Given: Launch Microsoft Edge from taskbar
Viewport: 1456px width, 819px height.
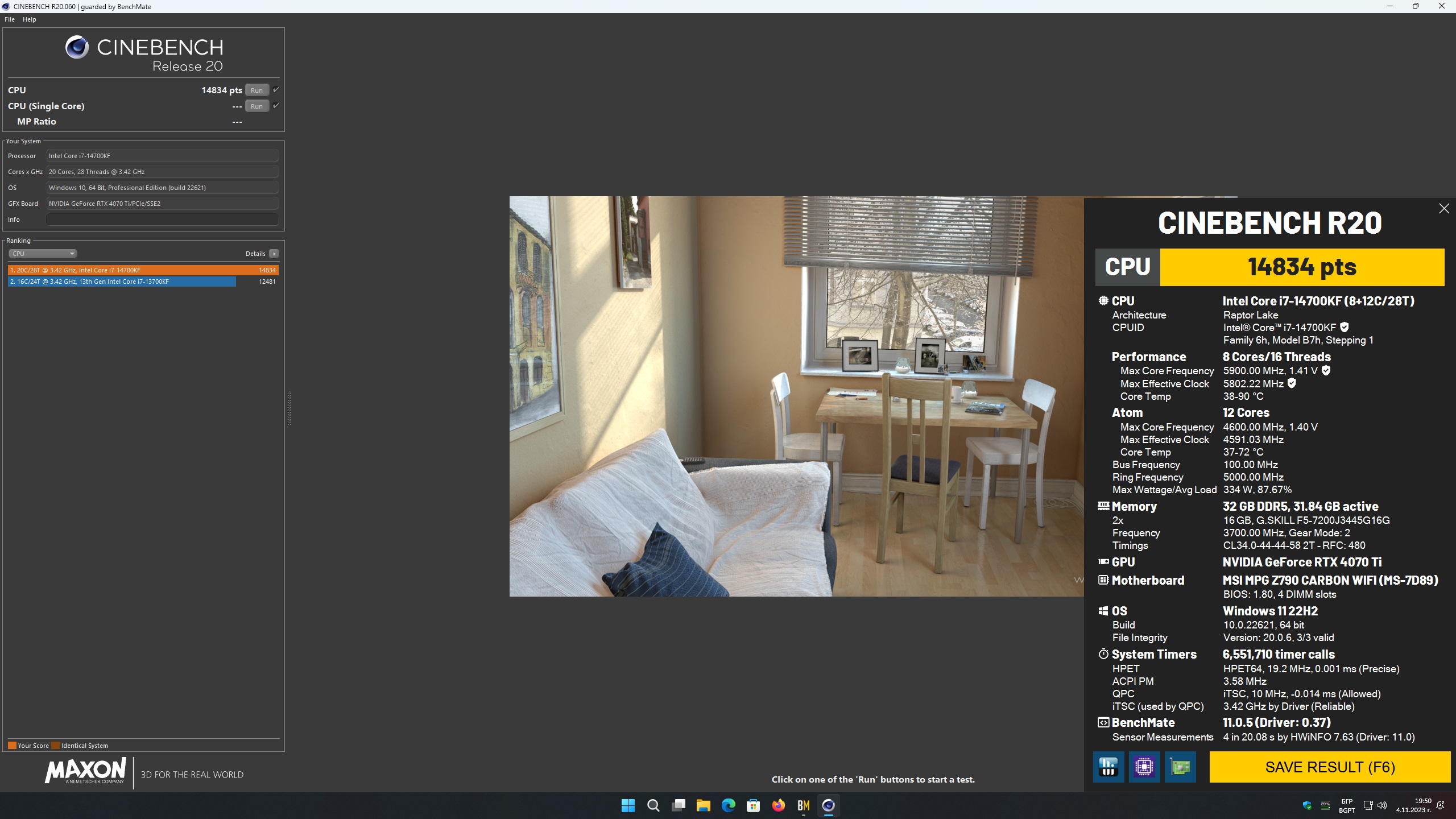Looking at the screenshot, I should (728, 805).
